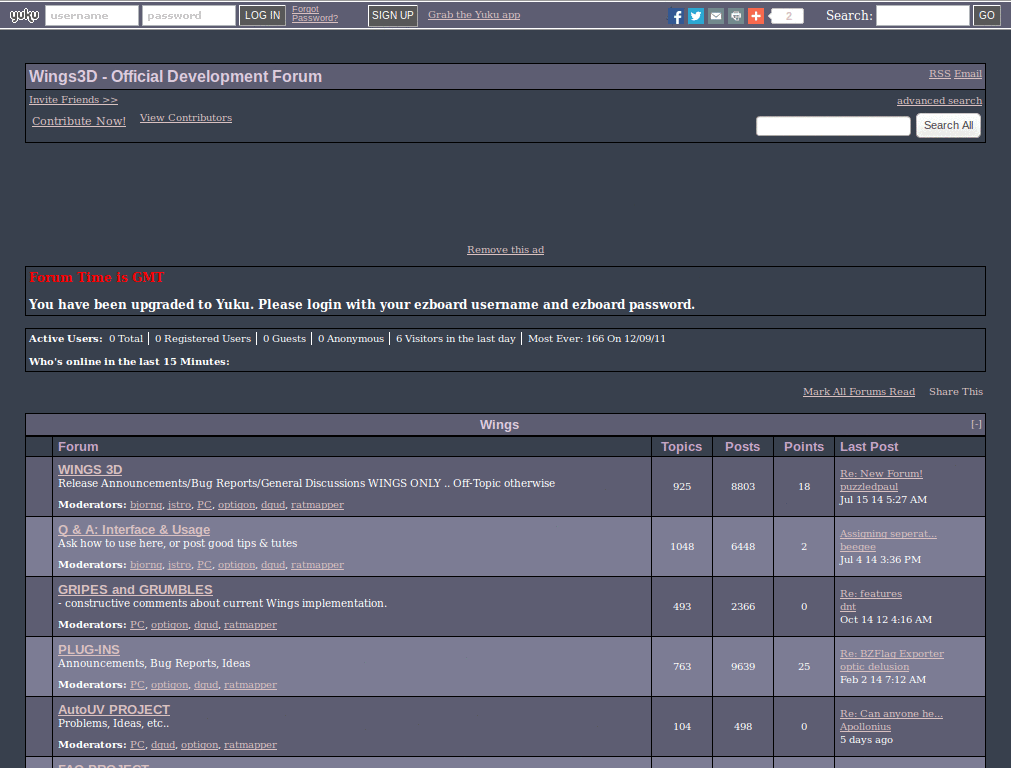Focus the top bar Search field
The height and width of the screenshot is (768, 1024).
point(922,15)
